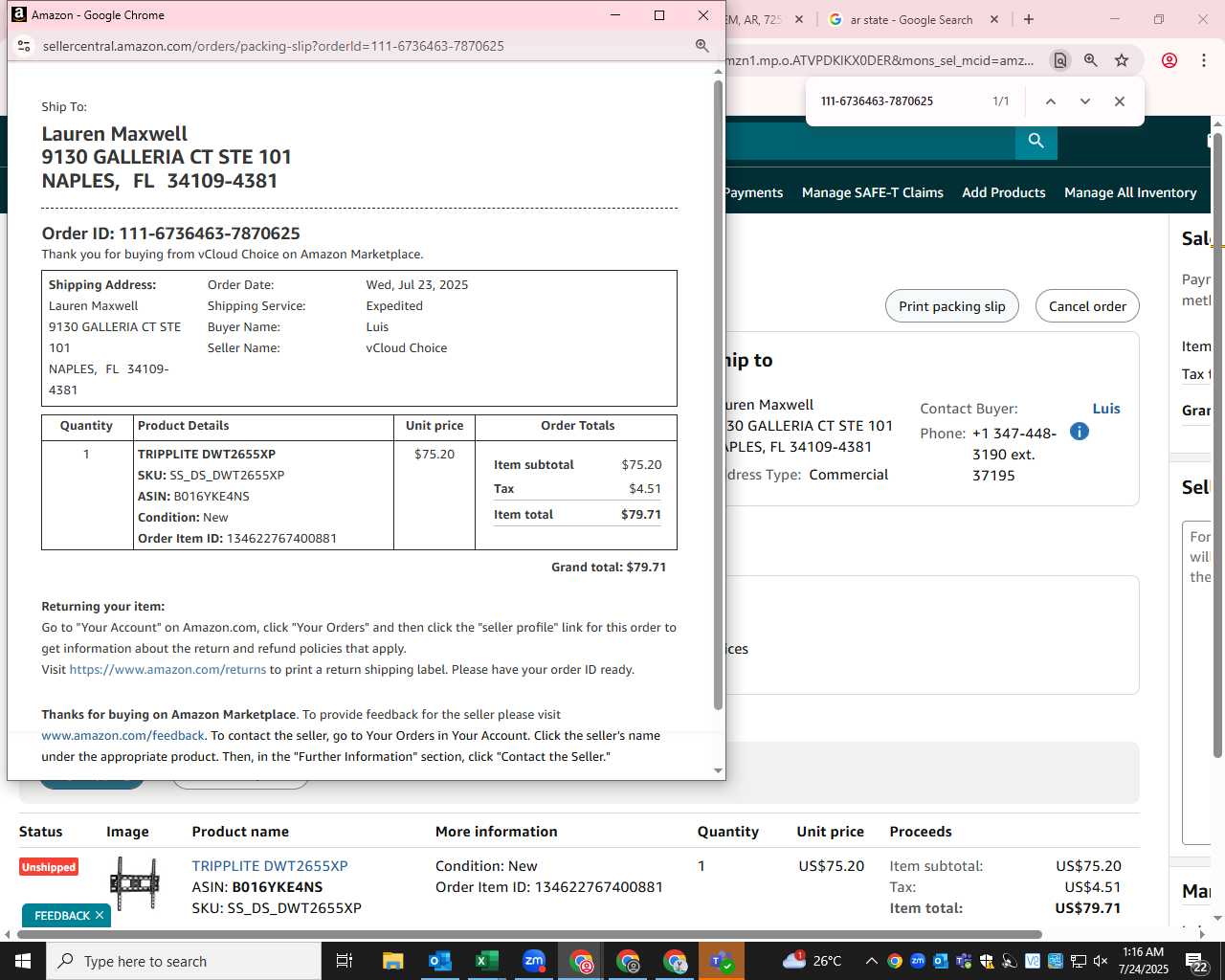Open Outlook from the taskbar

point(439,961)
